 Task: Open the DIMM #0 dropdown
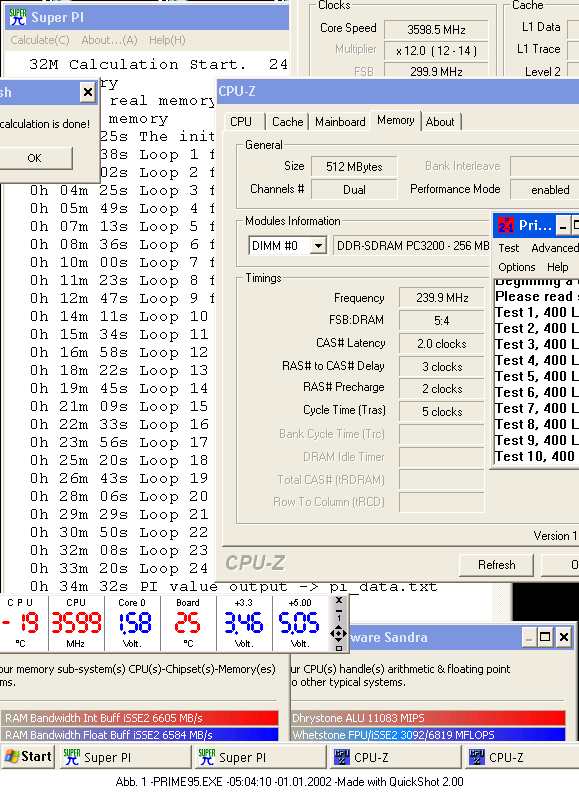click(319, 246)
